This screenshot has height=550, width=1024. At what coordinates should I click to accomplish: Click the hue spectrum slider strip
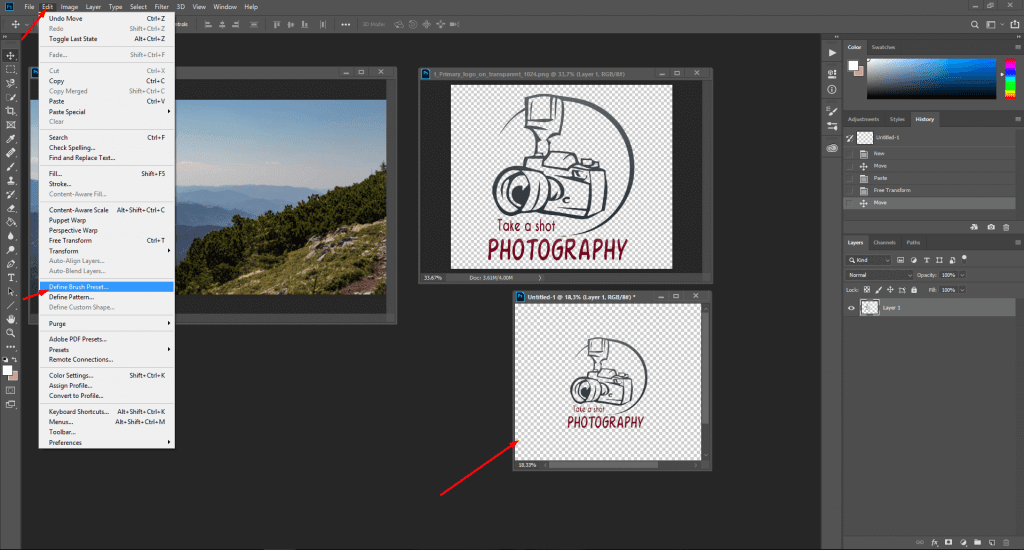pyautogui.click(x=1010, y=78)
